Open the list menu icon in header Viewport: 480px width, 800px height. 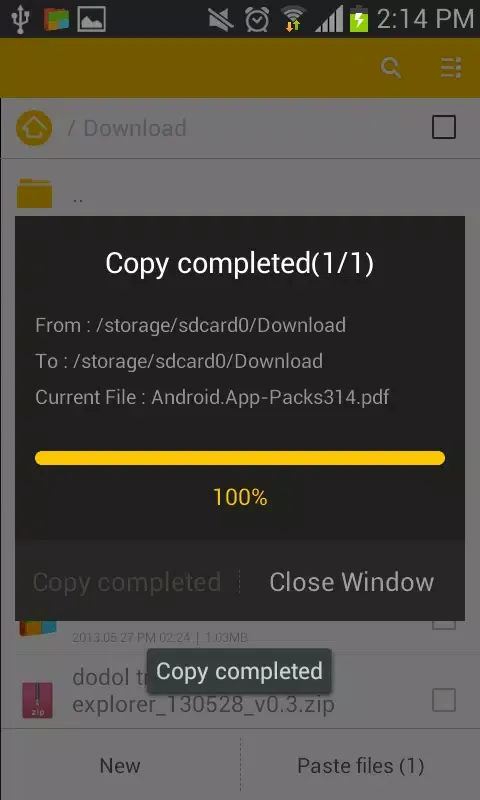(x=451, y=67)
